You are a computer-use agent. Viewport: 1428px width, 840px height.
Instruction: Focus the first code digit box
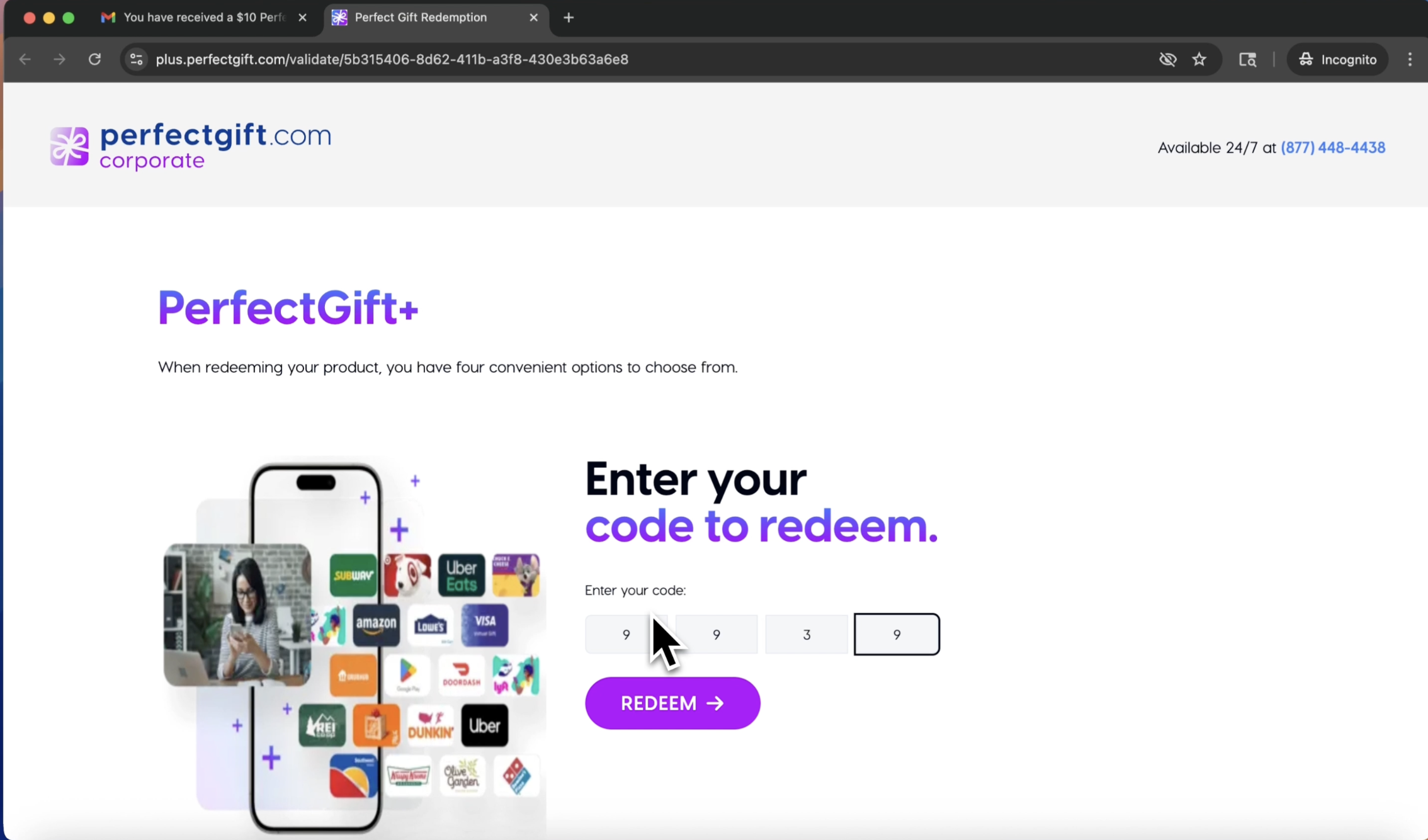[x=626, y=634]
